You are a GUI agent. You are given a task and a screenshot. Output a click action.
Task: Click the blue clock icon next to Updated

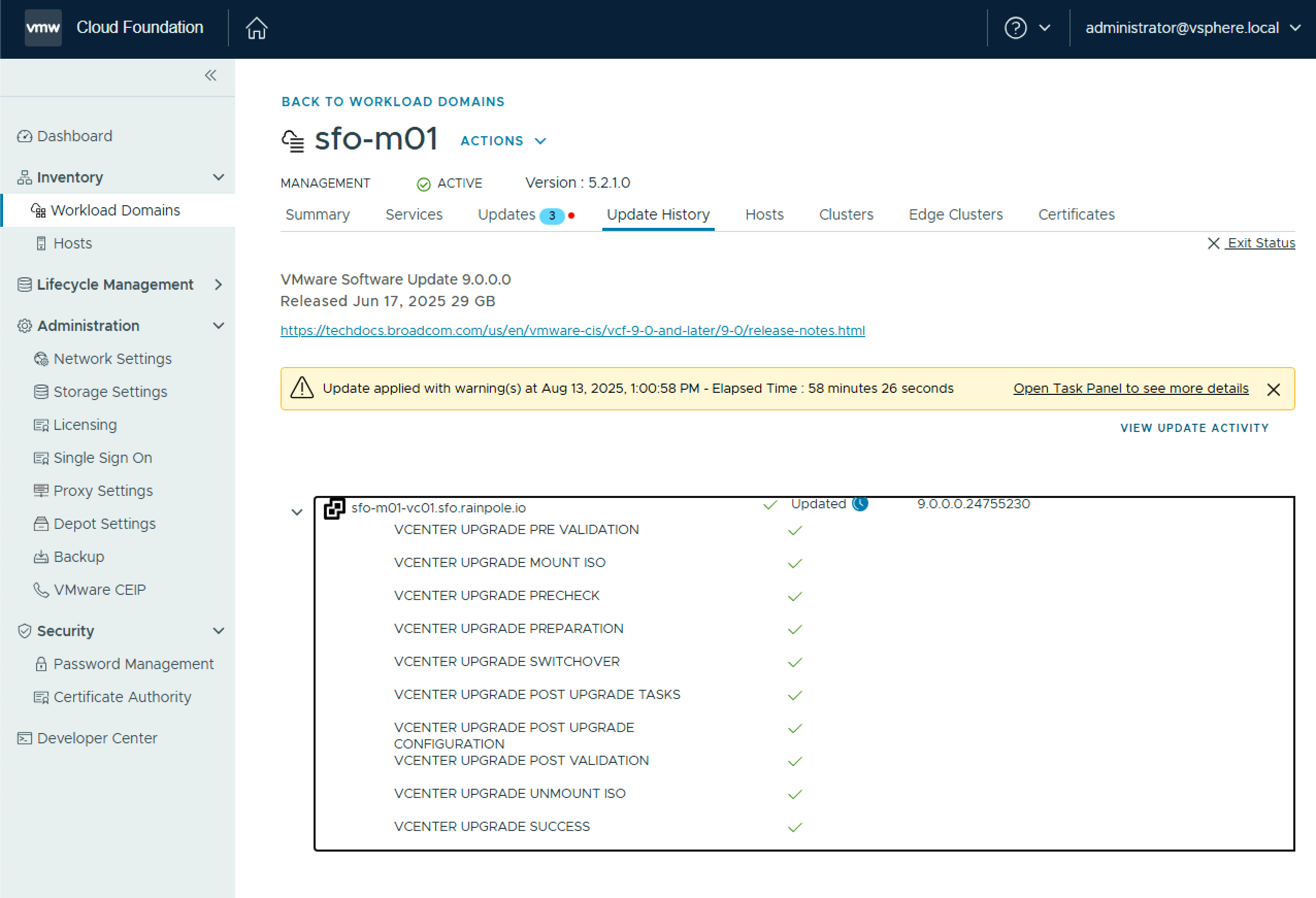(860, 503)
